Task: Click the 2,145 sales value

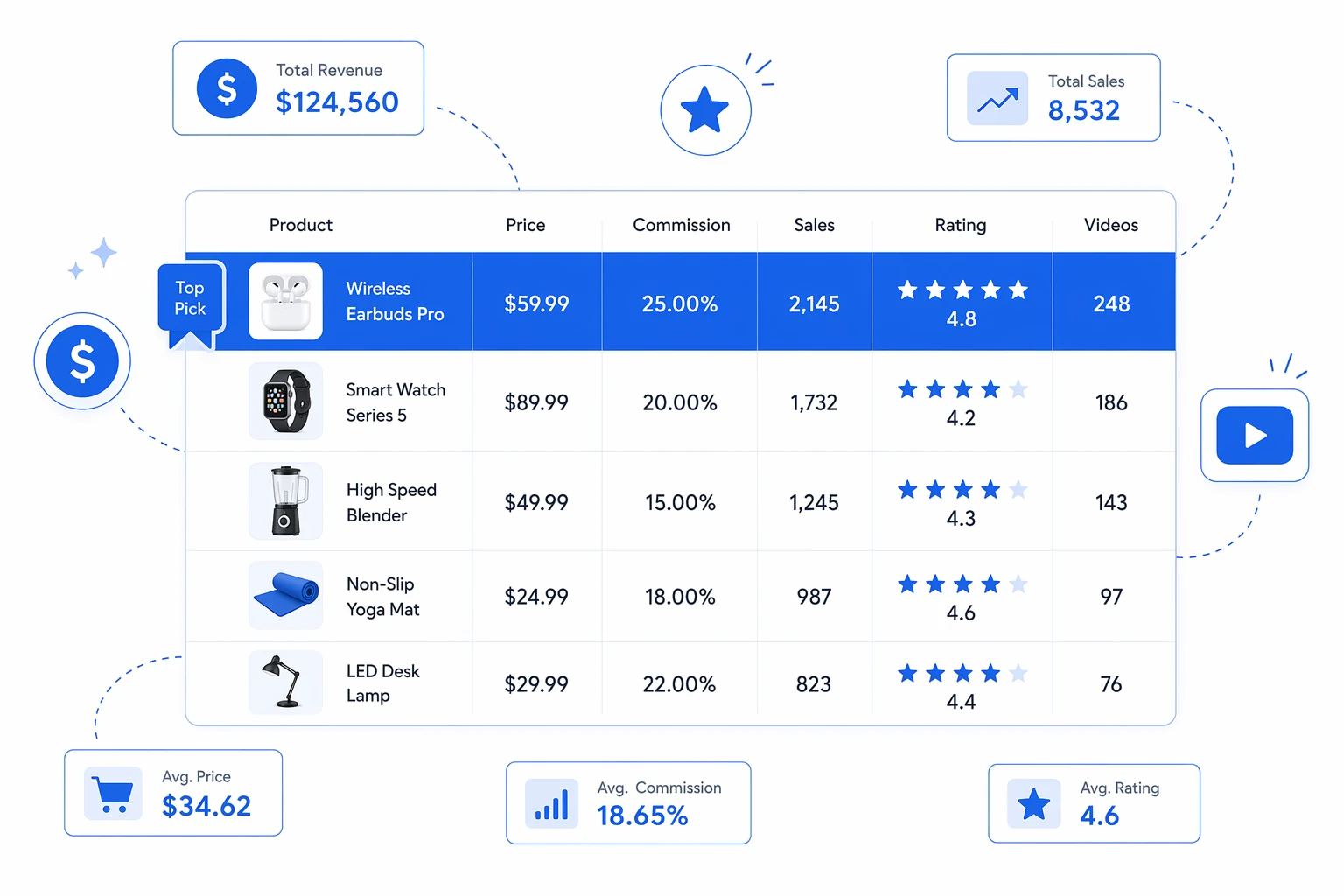Action: click(814, 304)
